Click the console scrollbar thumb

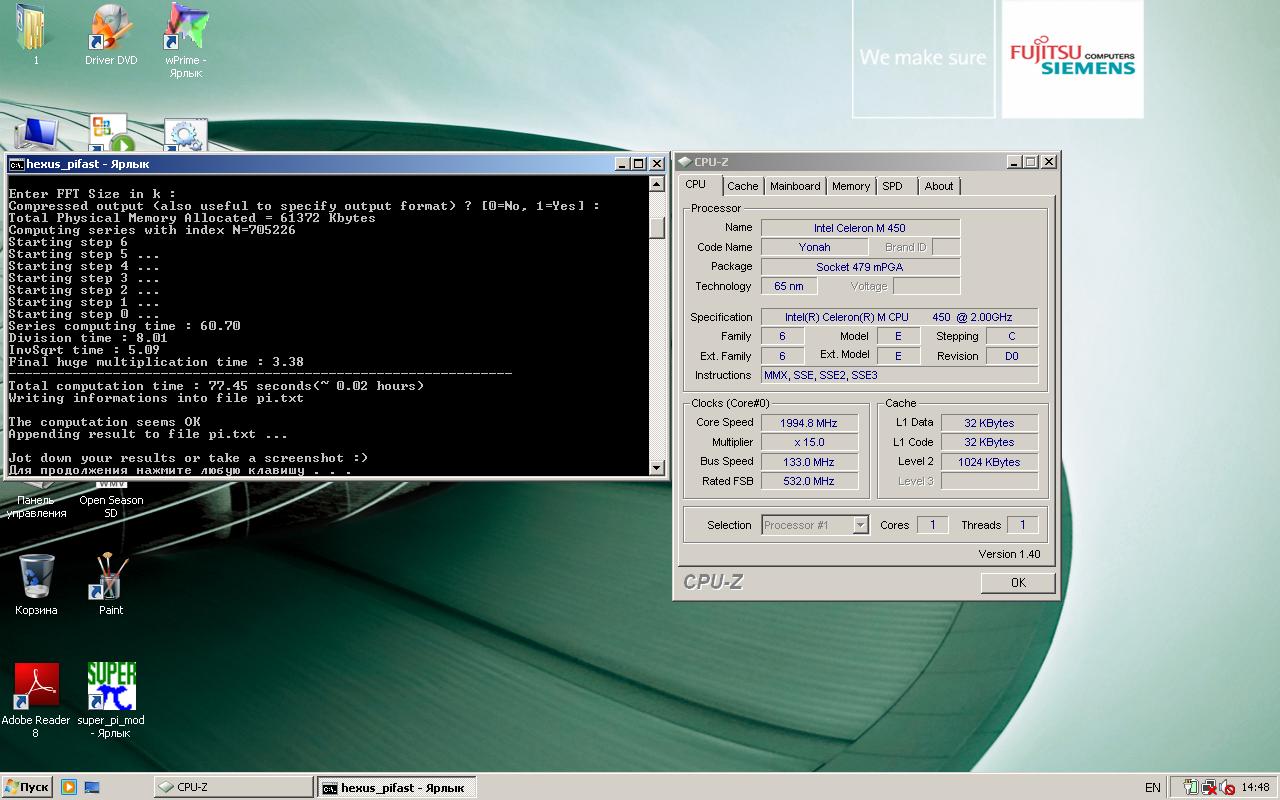pyautogui.click(x=657, y=228)
